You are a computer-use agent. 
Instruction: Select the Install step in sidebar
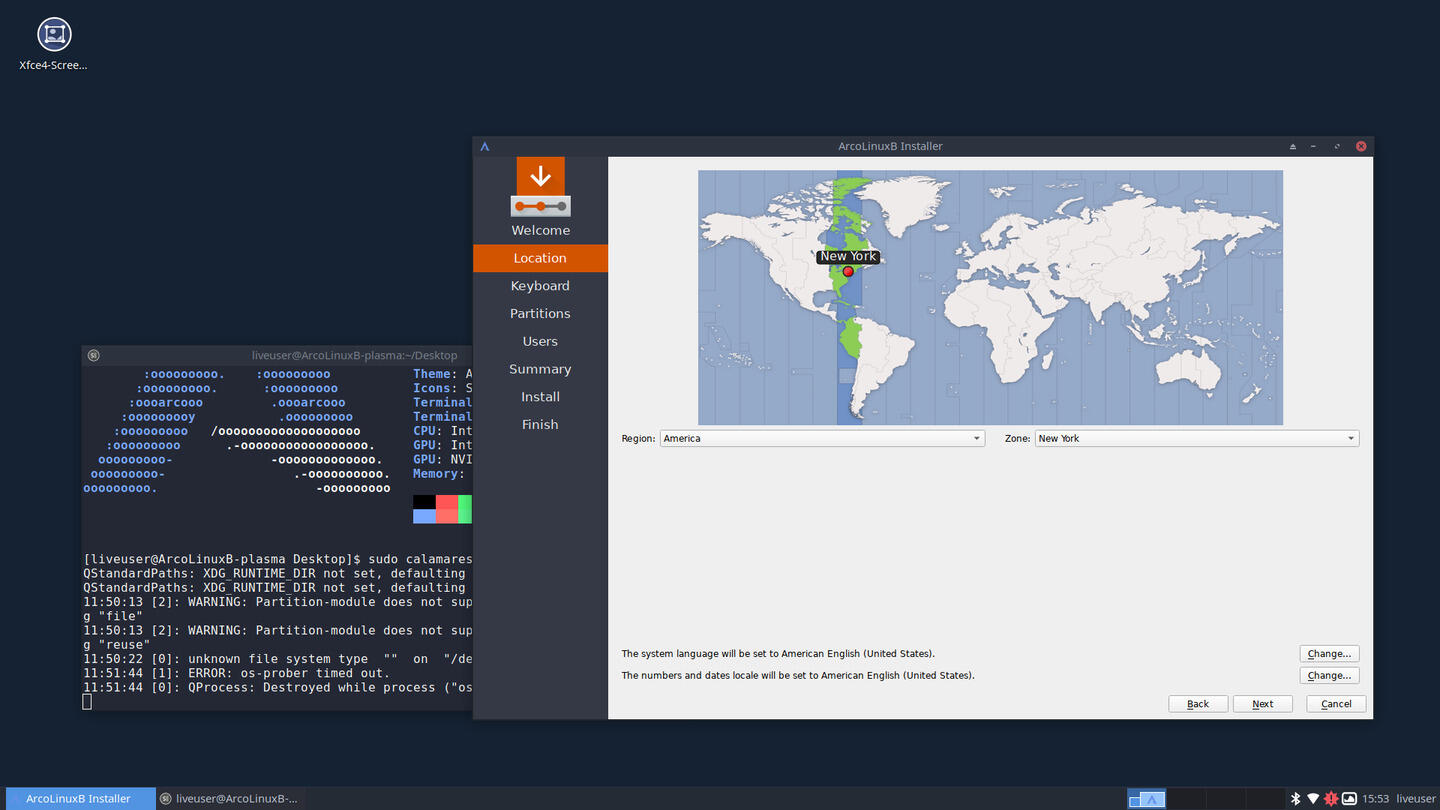point(540,397)
